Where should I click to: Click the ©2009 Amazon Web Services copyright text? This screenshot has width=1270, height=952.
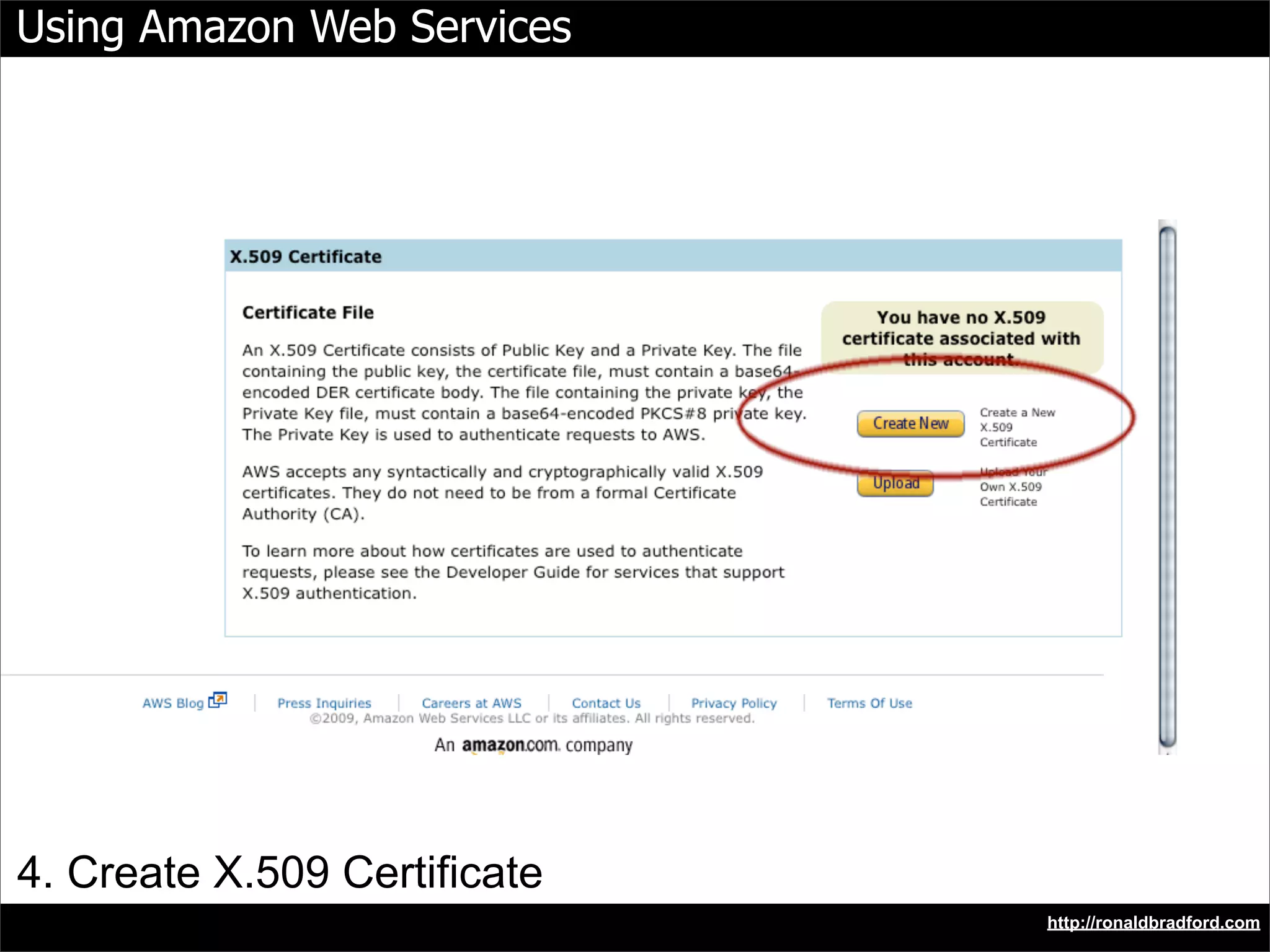(x=532, y=718)
